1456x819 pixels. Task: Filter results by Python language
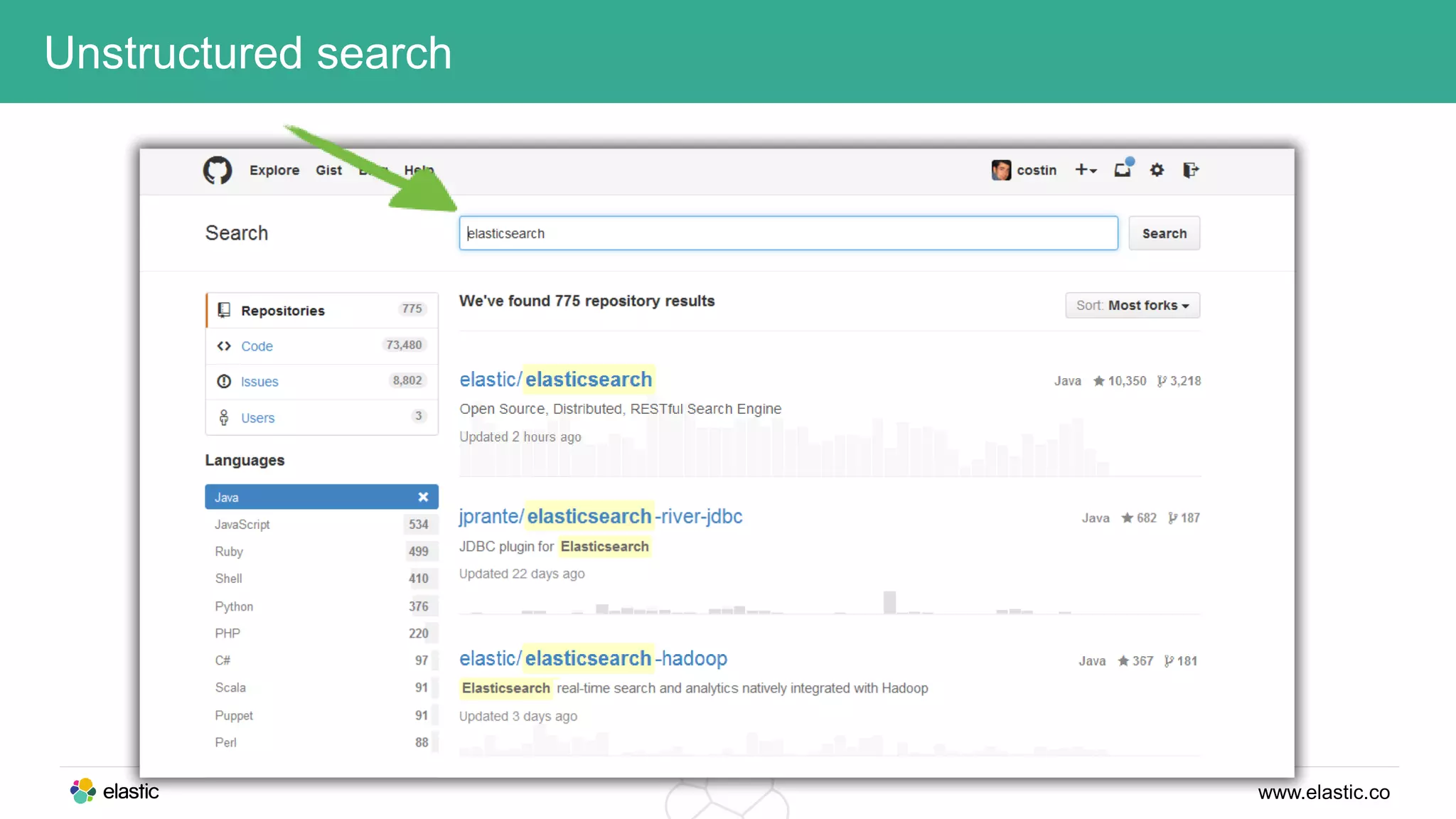[x=322, y=606]
